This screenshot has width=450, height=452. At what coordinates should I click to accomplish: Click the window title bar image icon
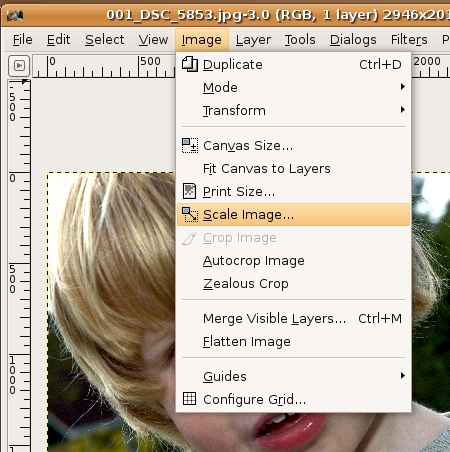click(x=15, y=15)
